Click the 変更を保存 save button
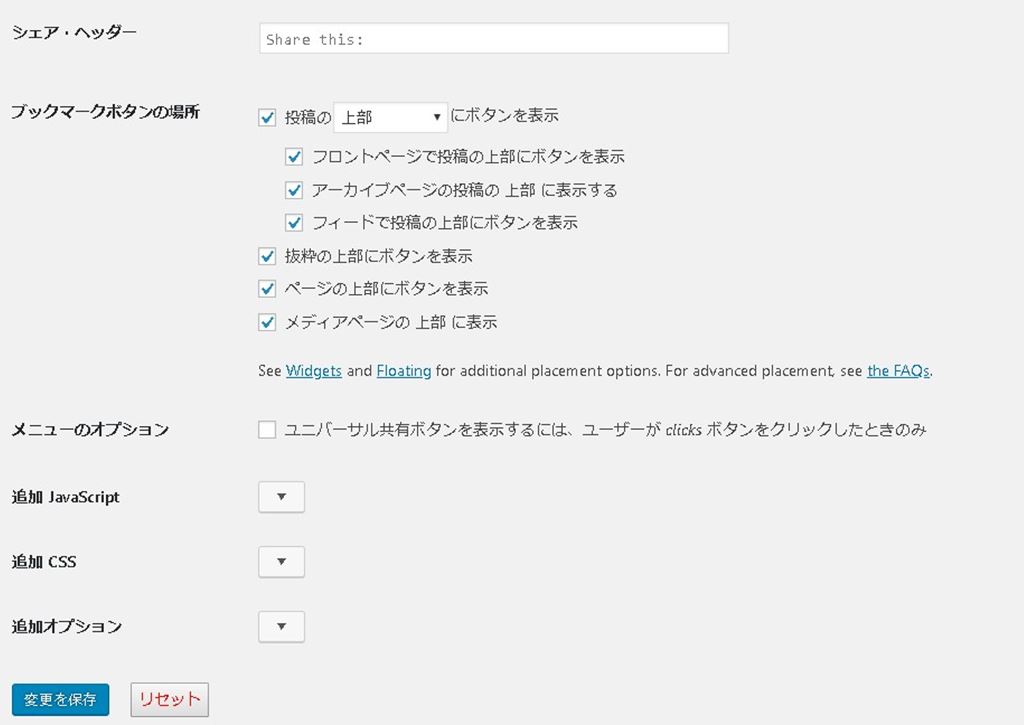Screen dimensions: 1024x725 [60, 700]
